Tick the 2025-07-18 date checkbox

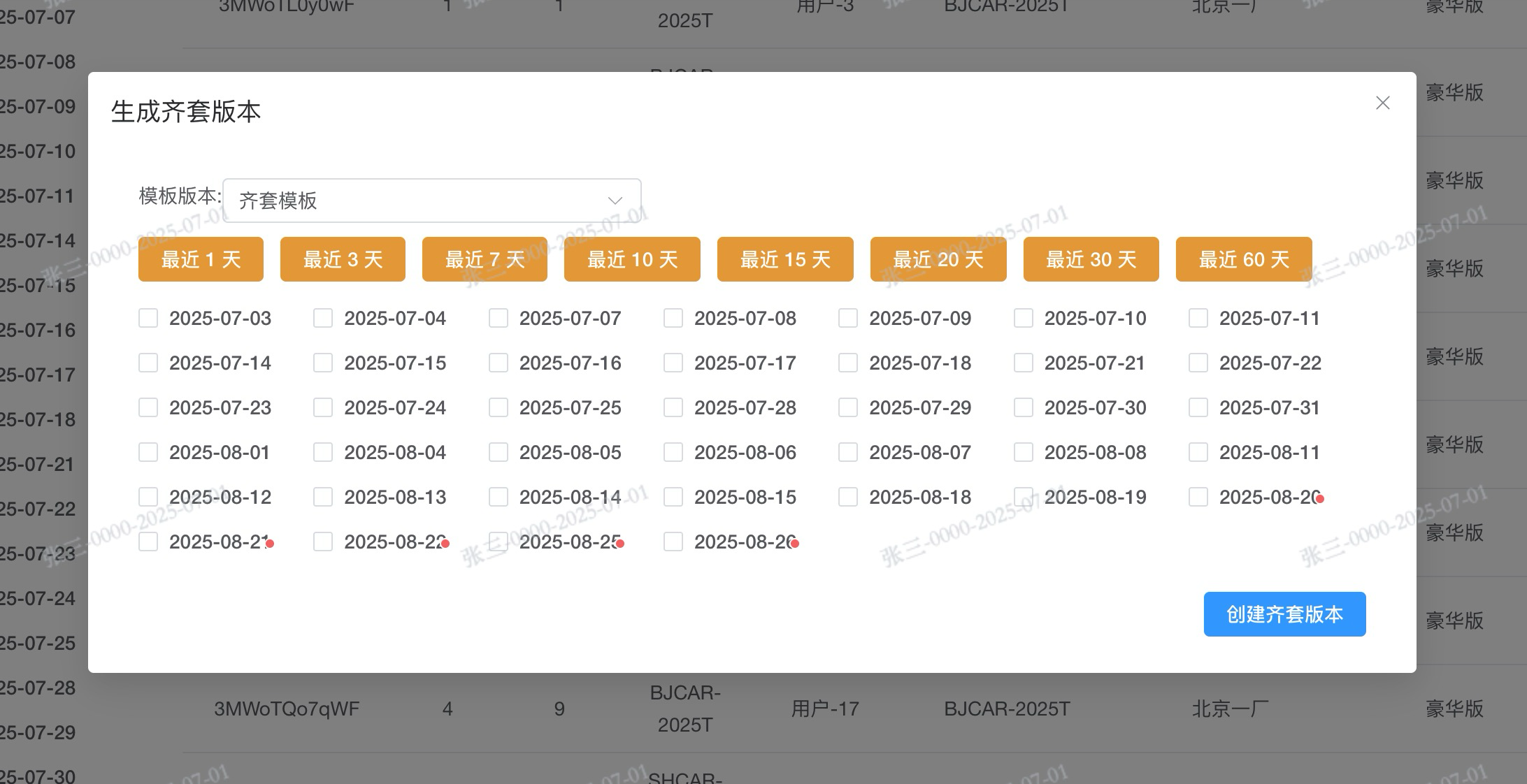pyautogui.click(x=848, y=363)
